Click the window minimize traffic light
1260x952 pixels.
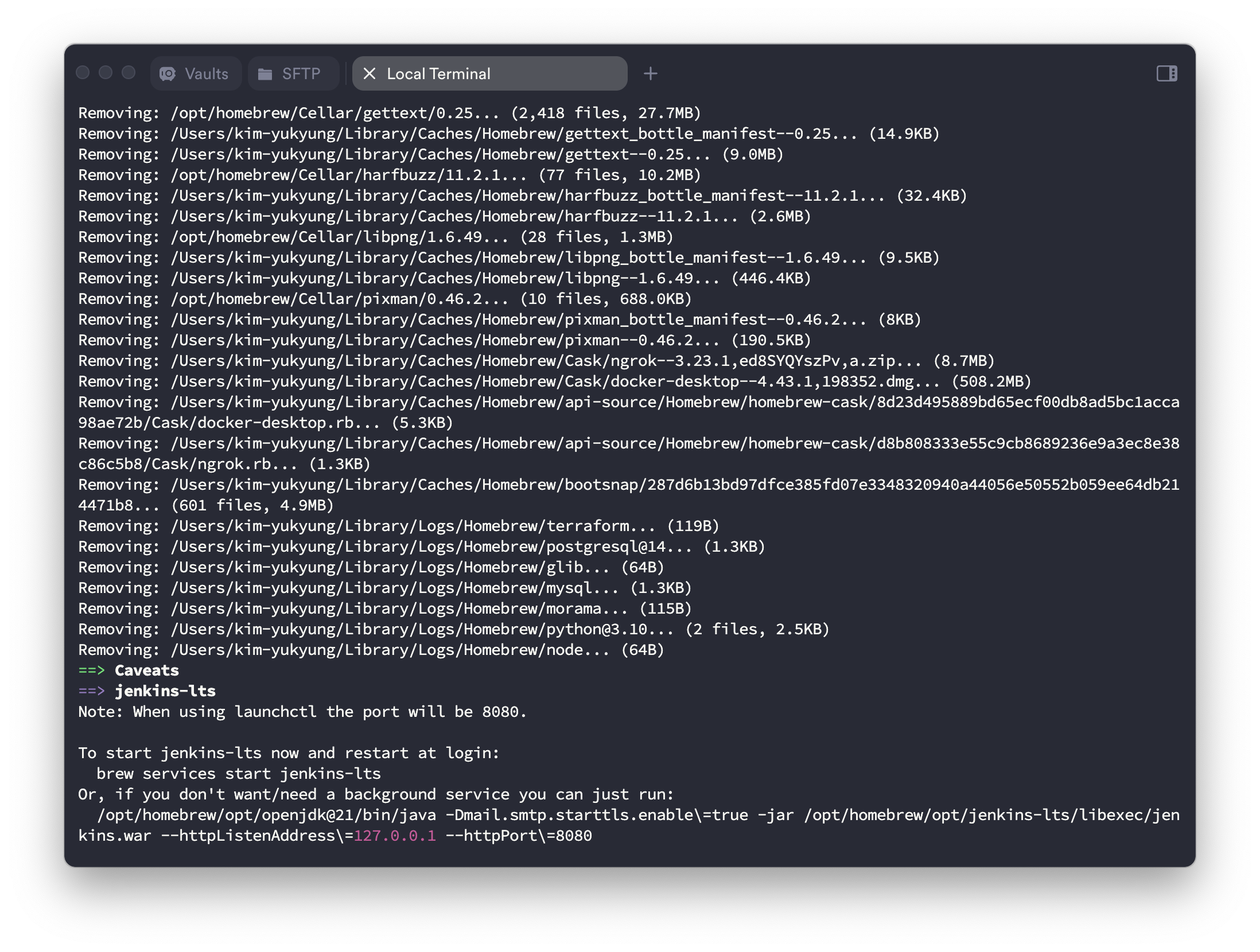click(x=106, y=73)
